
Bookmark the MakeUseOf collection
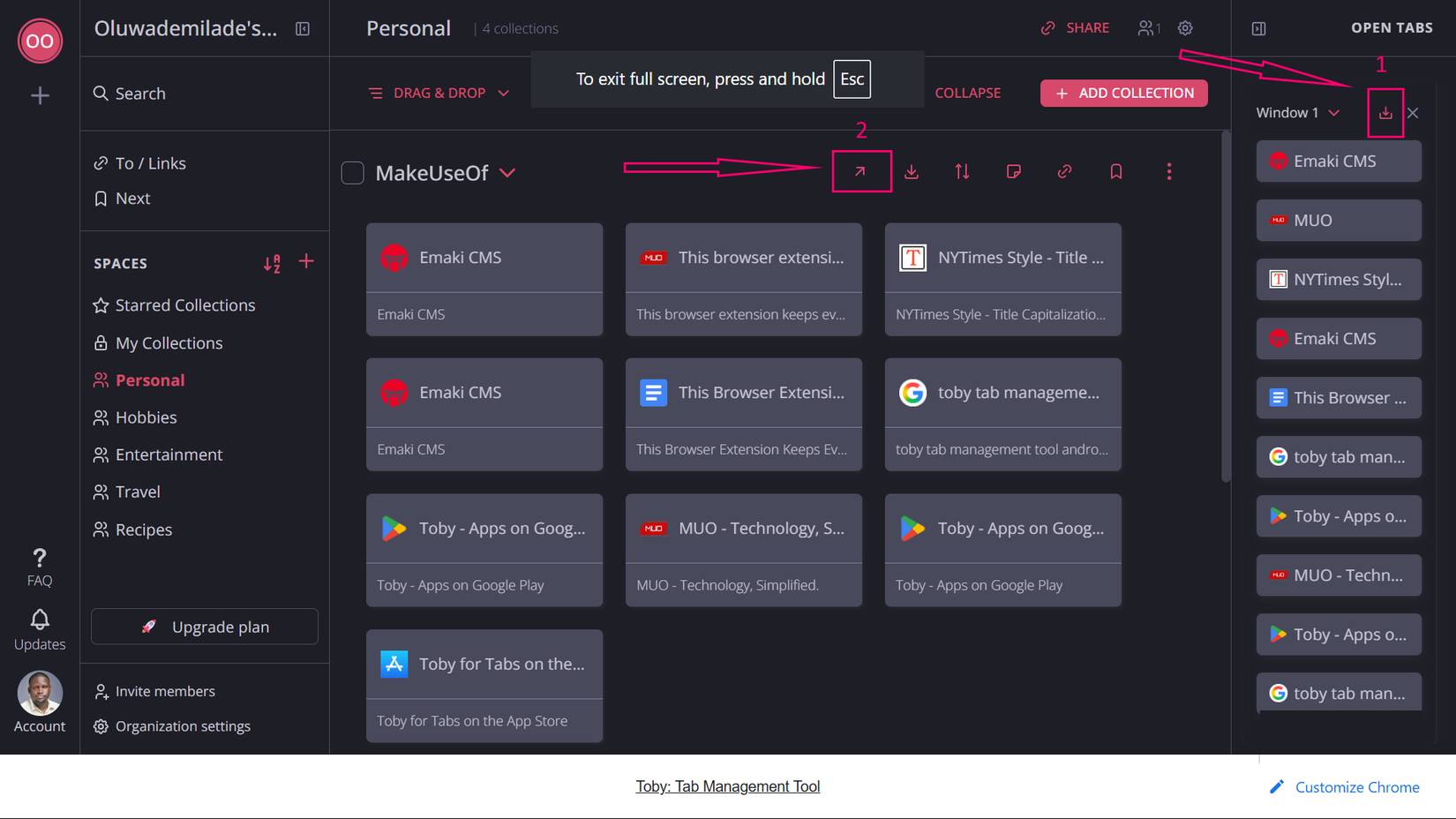pyautogui.click(x=1116, y=172)
